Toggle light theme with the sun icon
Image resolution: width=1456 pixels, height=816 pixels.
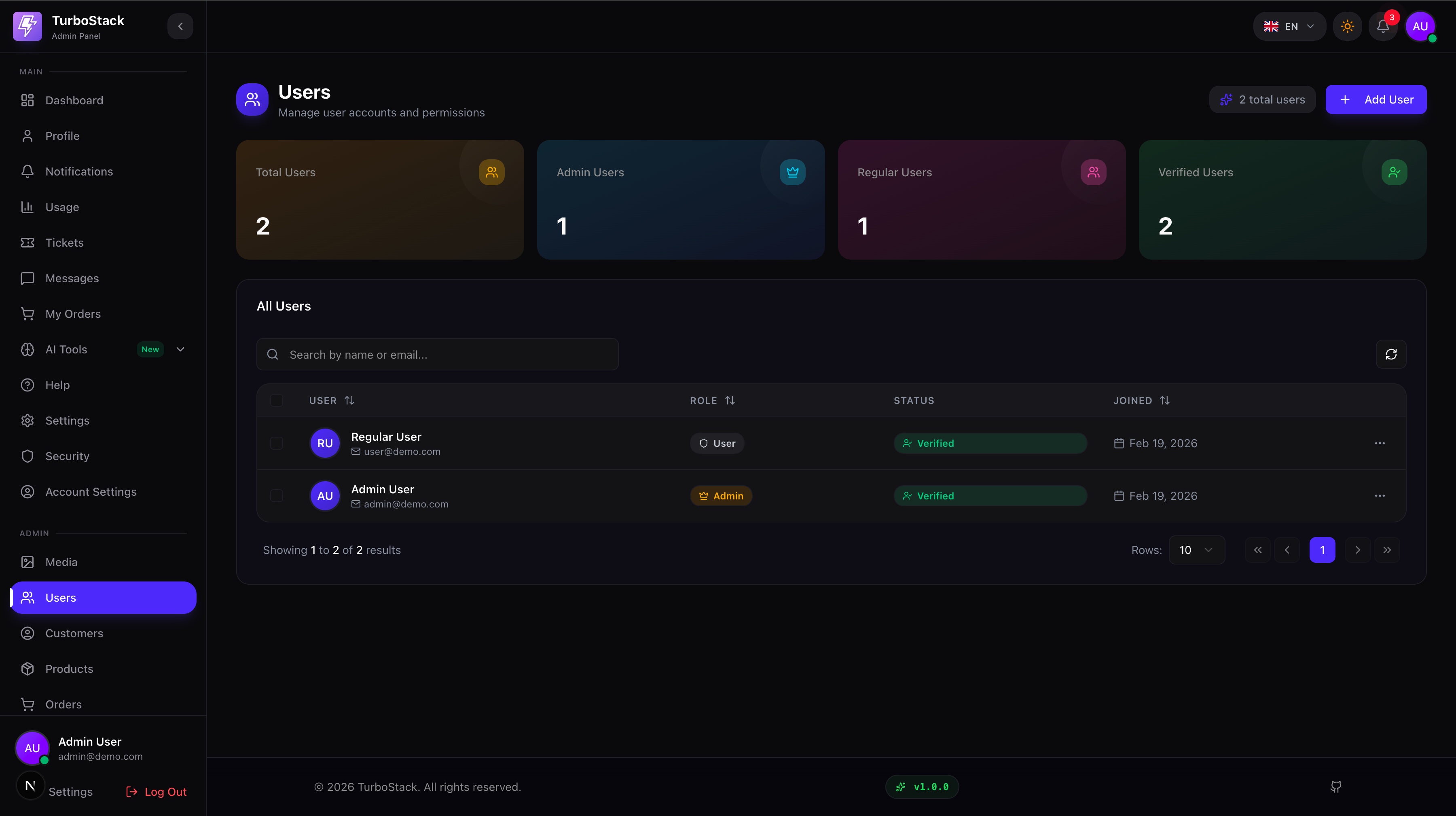point(1348,27)
